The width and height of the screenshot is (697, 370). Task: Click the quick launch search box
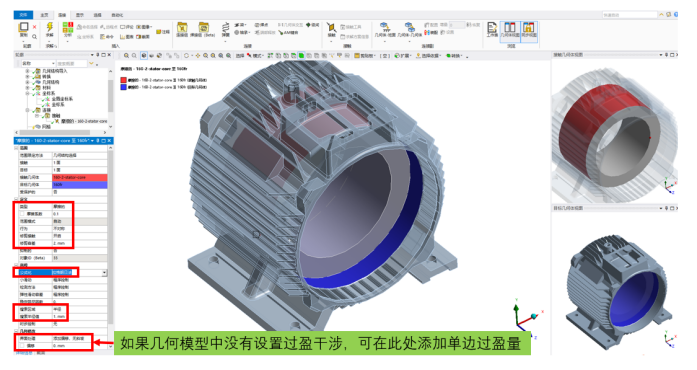[629, 15]
